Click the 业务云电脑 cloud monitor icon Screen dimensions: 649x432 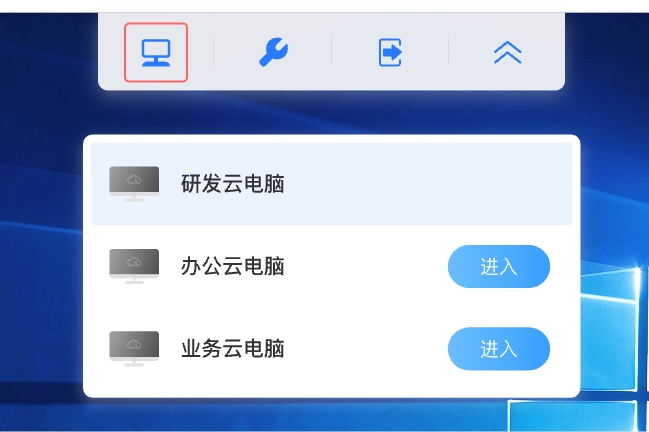(134, 348)
